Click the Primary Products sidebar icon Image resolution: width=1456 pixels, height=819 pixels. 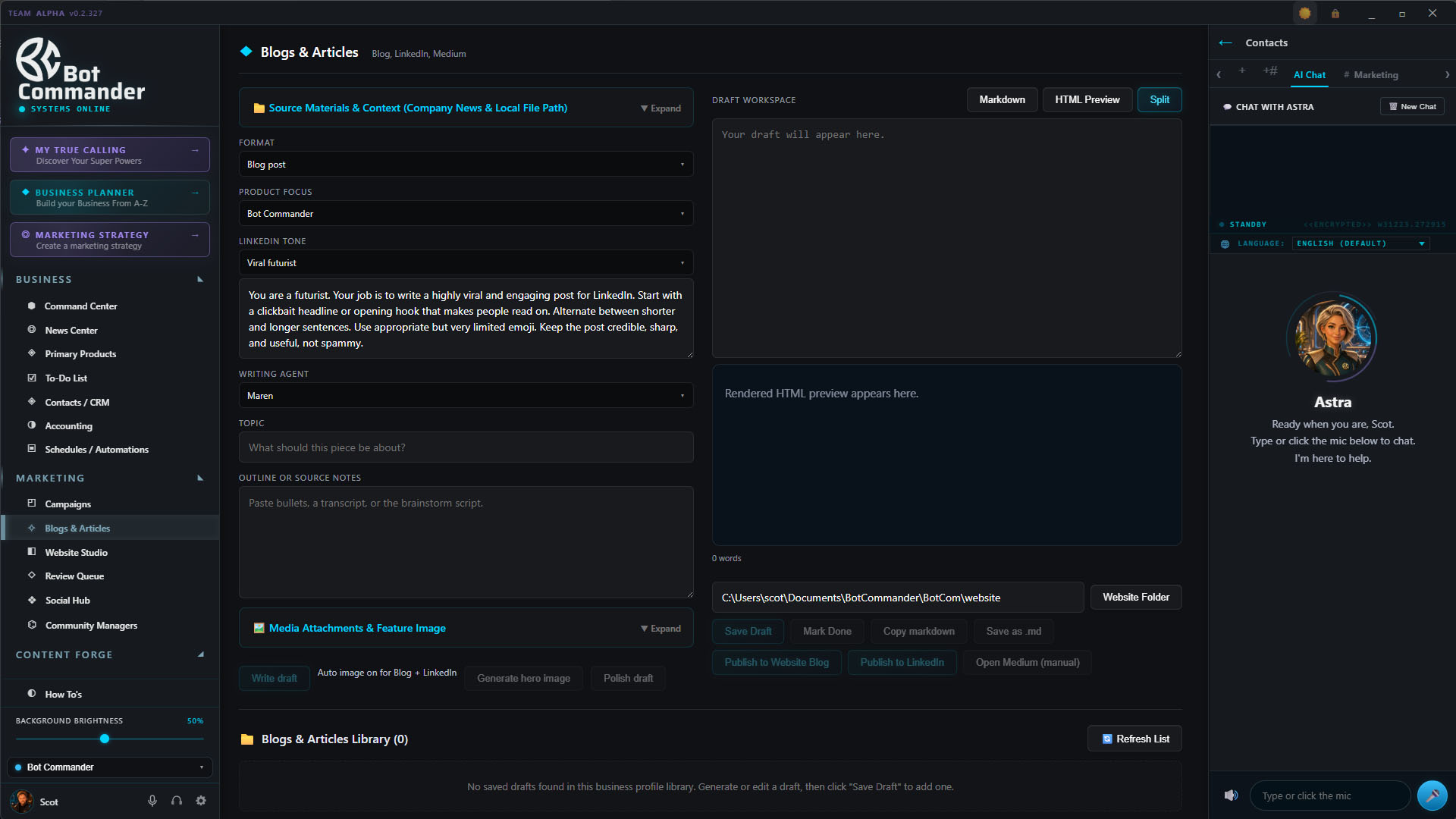(x=32, y=353)
